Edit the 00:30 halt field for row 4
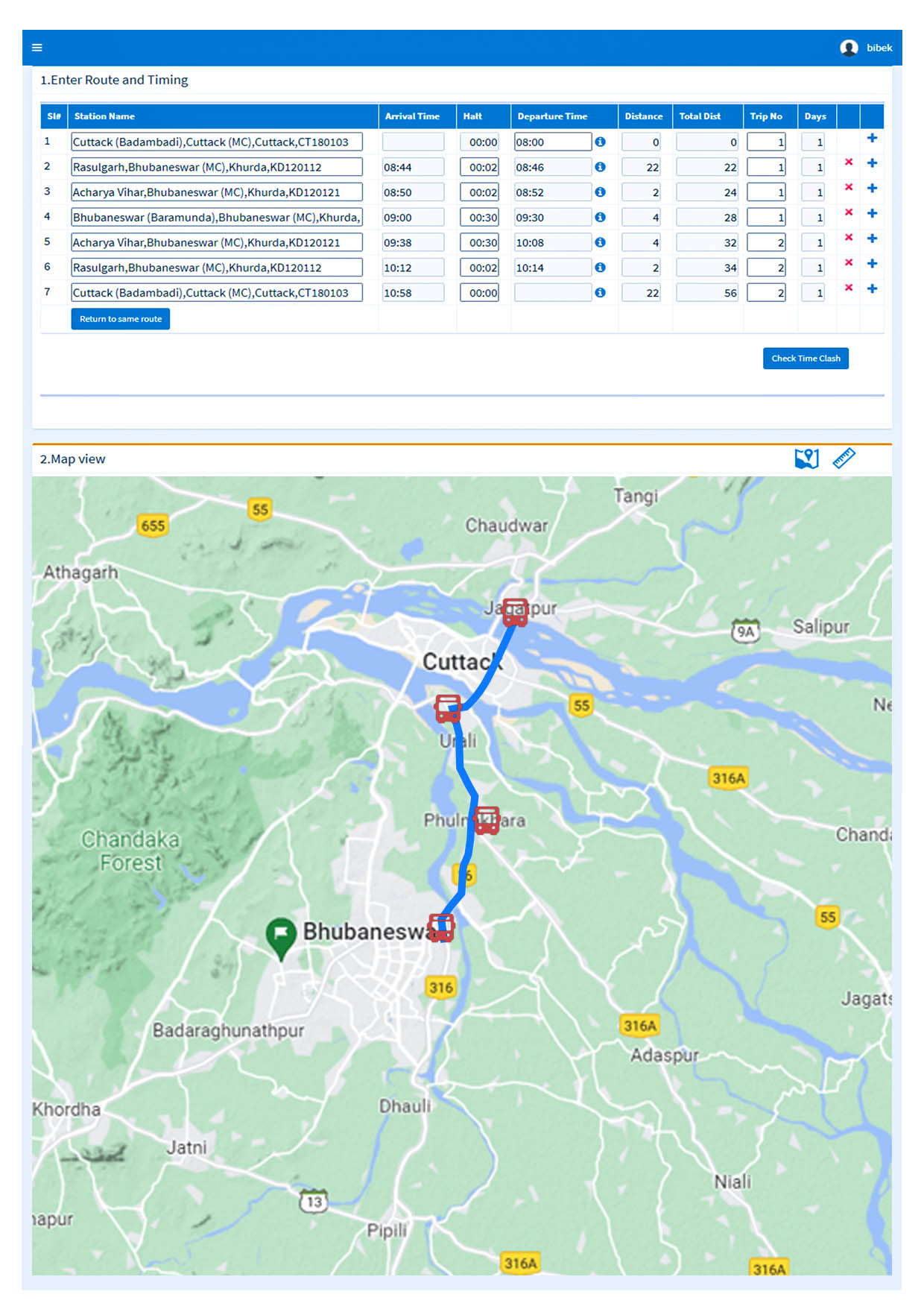924x1309 pixels. 479,218
